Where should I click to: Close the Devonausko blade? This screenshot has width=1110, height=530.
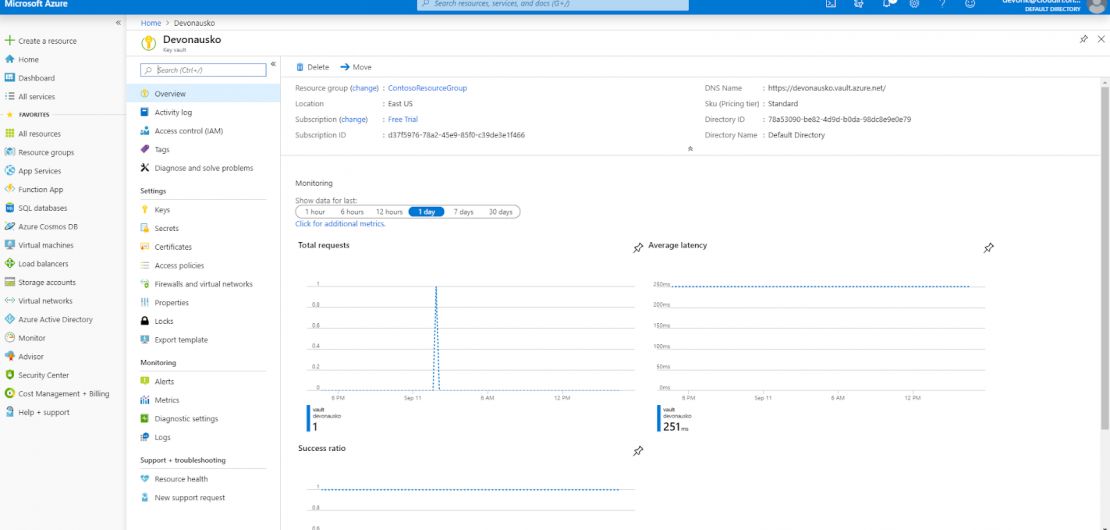coord(1101,39)
